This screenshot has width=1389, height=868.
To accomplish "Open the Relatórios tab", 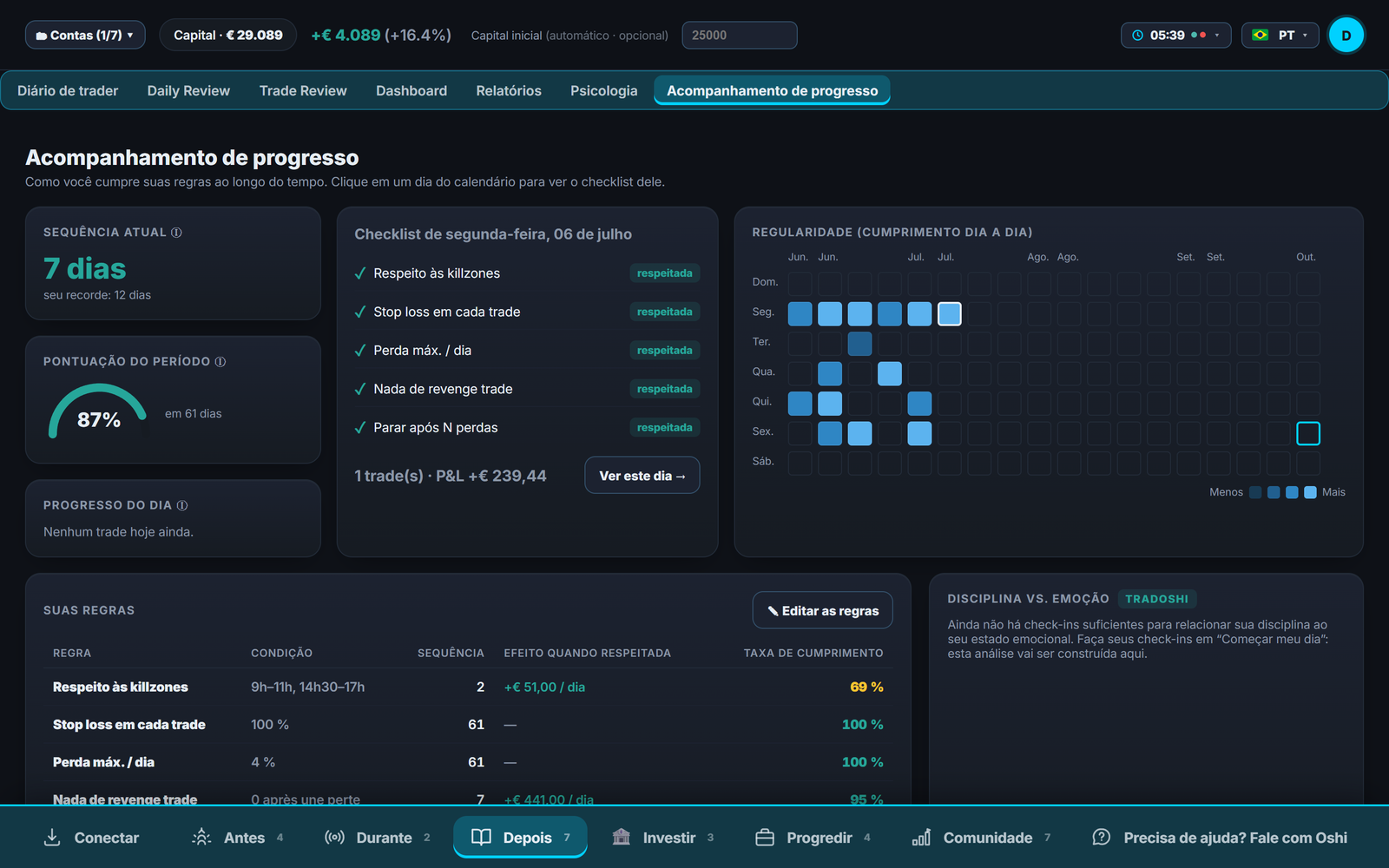I will pyautogui.click(x=509, y=91).
